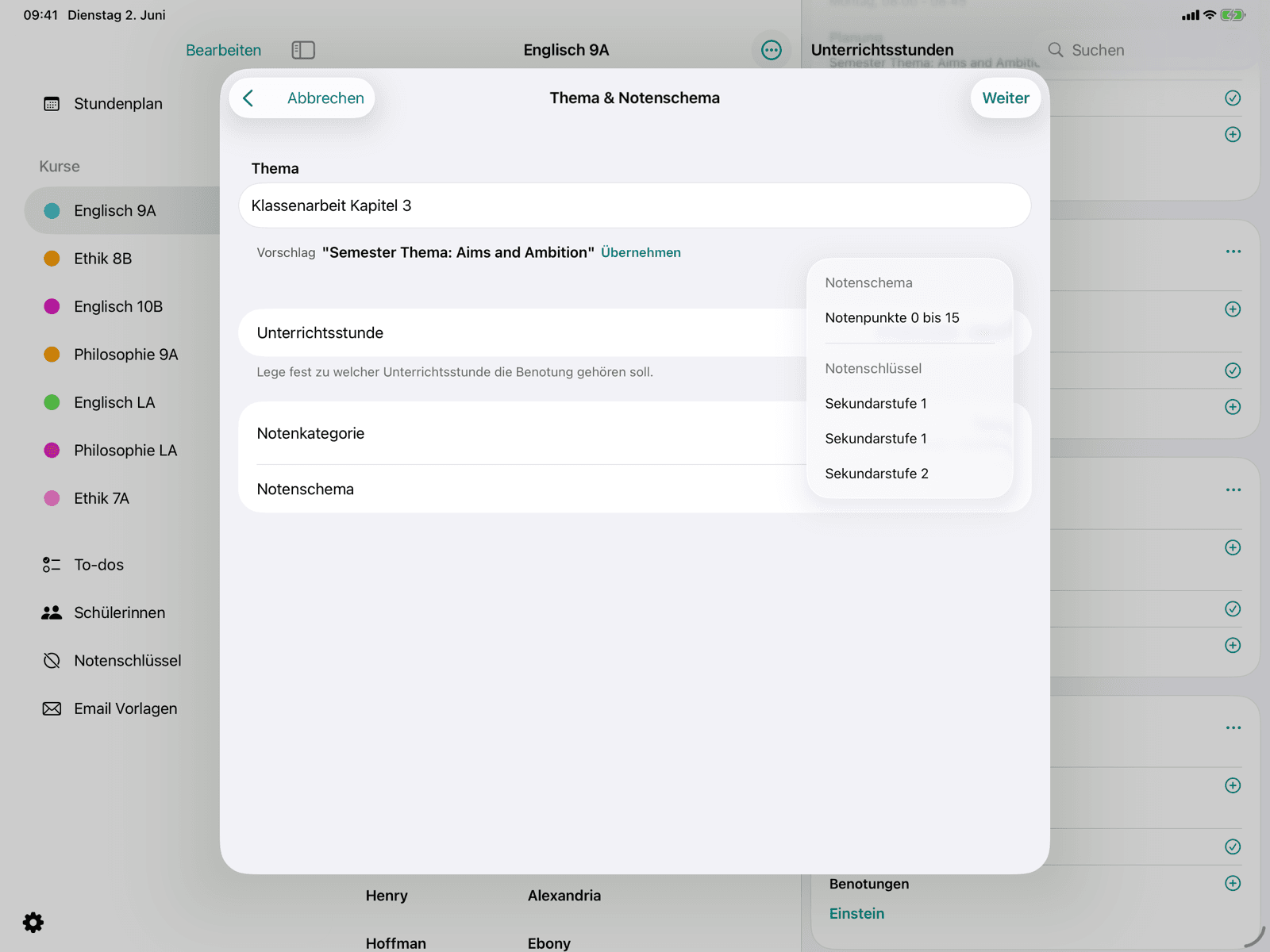
Task: Click the battery status icon
Action: 1233,15
